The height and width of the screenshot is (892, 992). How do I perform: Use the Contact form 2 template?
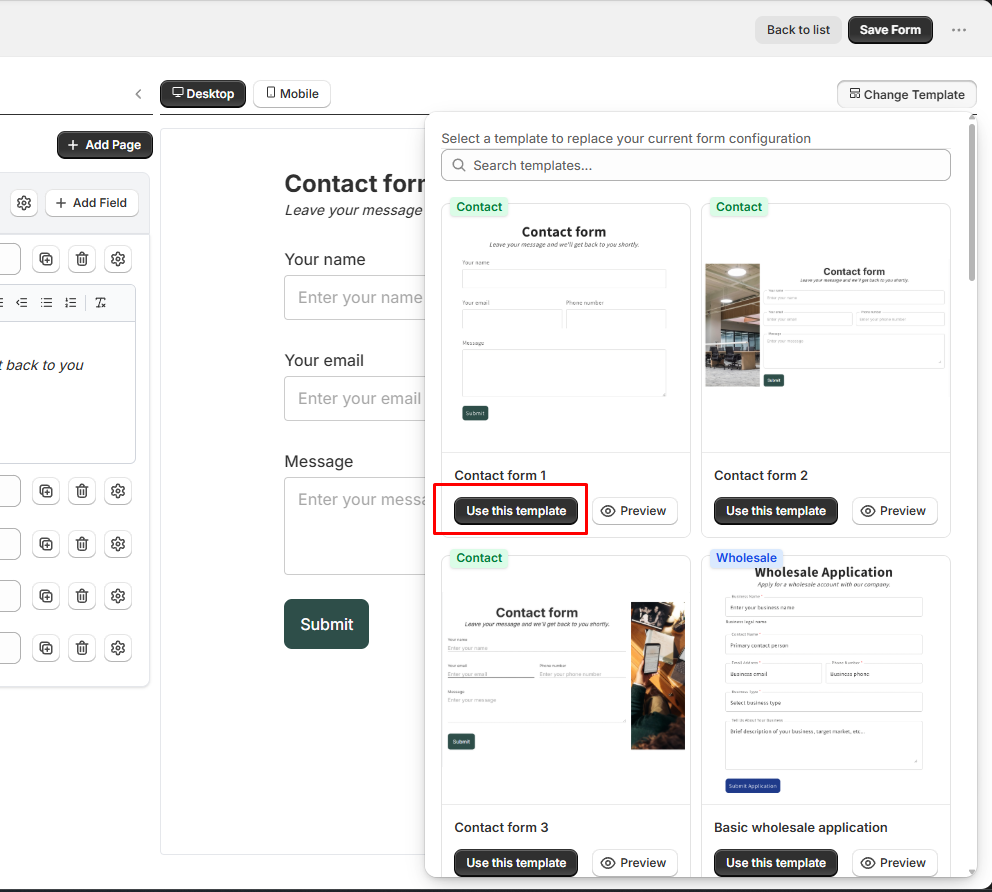tap(776, 511)
